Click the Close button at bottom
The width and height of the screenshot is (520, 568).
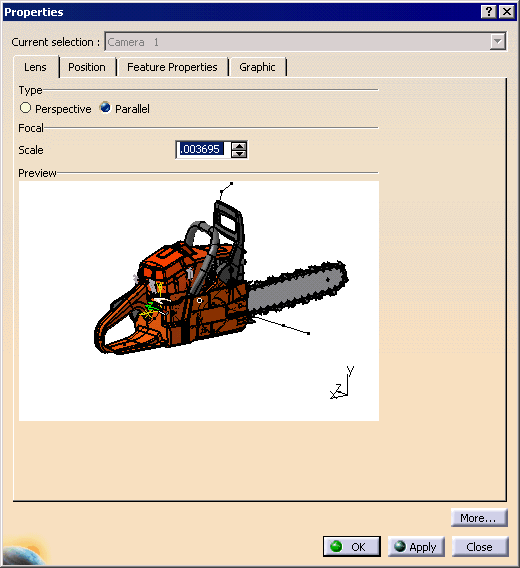(479, 546)
